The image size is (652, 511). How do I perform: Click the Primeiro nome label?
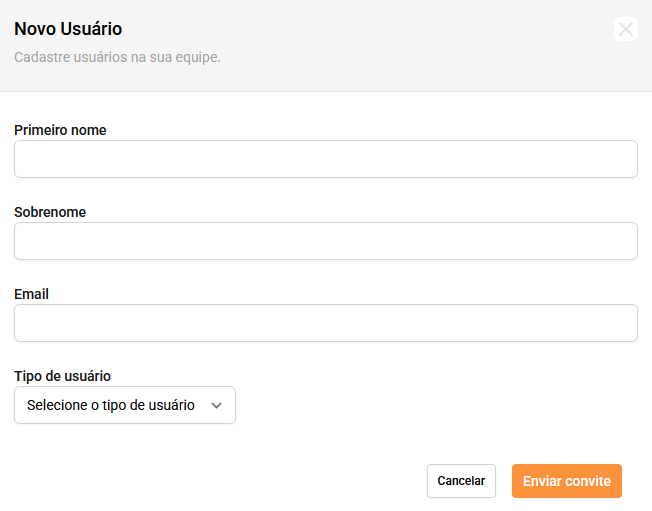coord(60,130)
